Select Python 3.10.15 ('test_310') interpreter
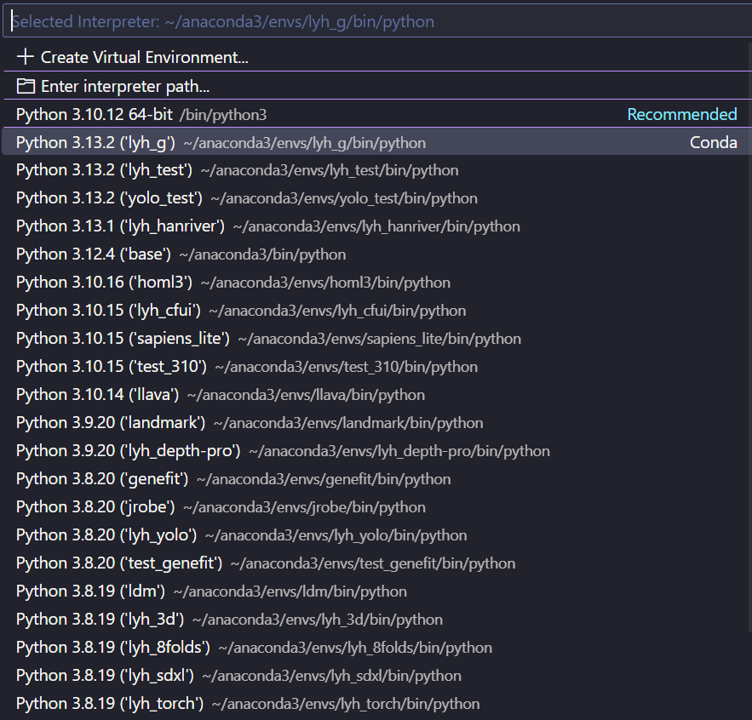The height and width of the screenshot is (720, 752). pyautogui.click(x=377, y=366)
